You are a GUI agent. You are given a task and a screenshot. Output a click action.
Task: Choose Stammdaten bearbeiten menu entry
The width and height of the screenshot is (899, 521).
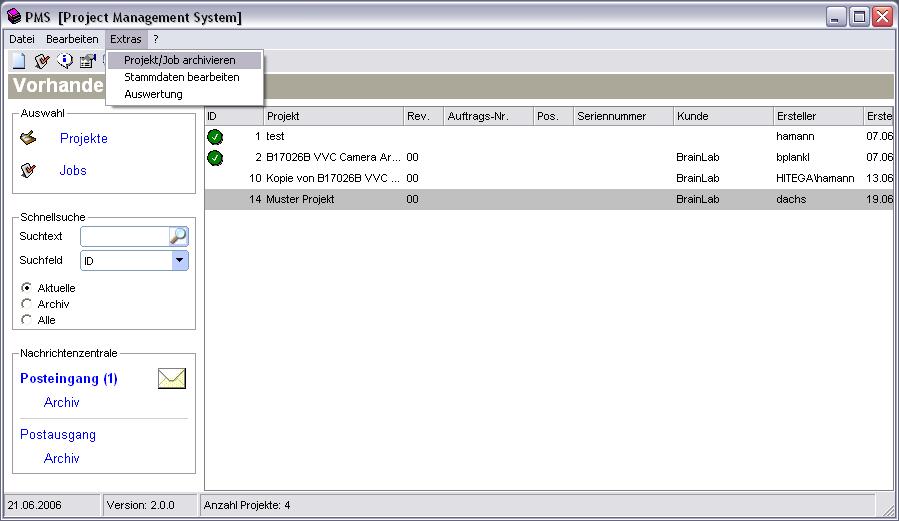pos(182,77)
